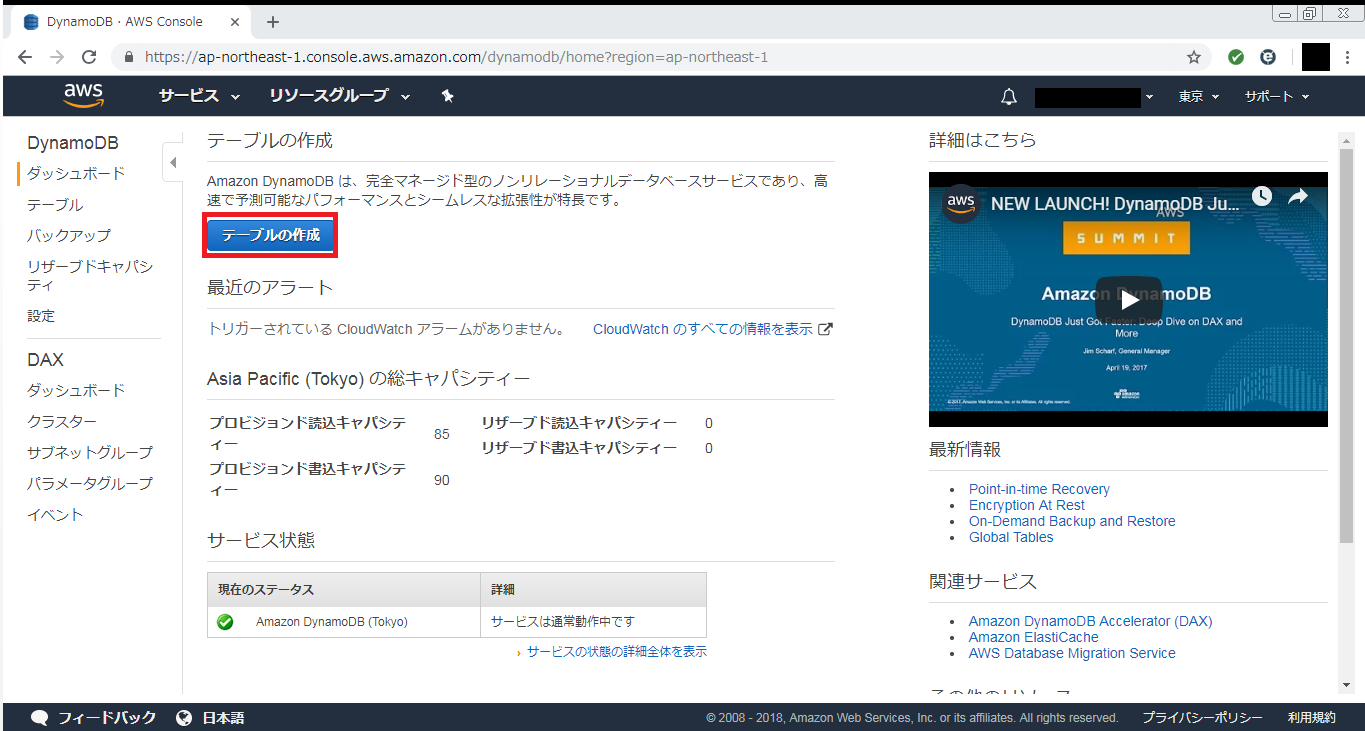Open the Point-in-time Recovery link
1365x731 pixels.
tap(1039, 489)
